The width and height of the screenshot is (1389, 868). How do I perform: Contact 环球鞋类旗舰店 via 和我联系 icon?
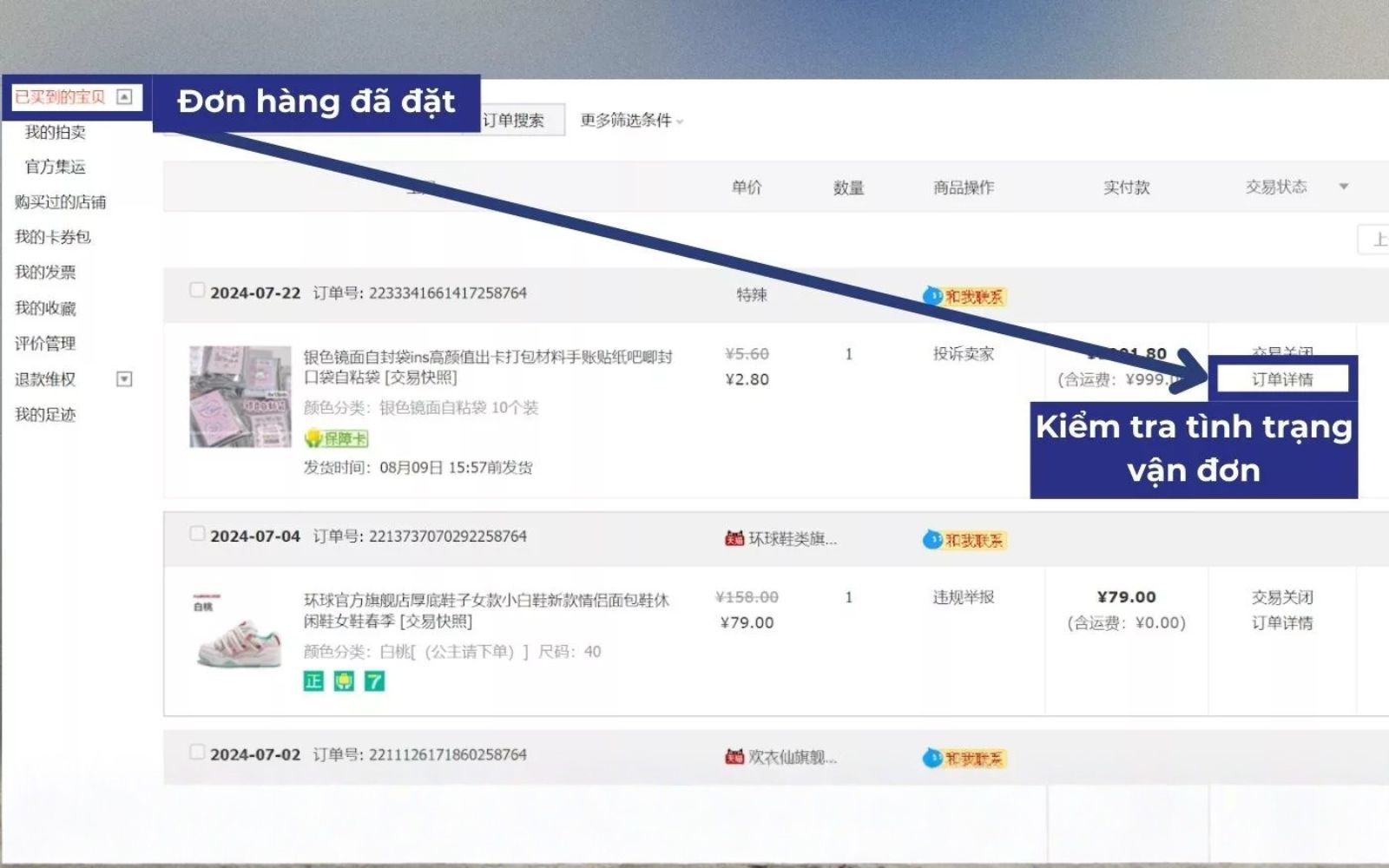coord(964,540)
